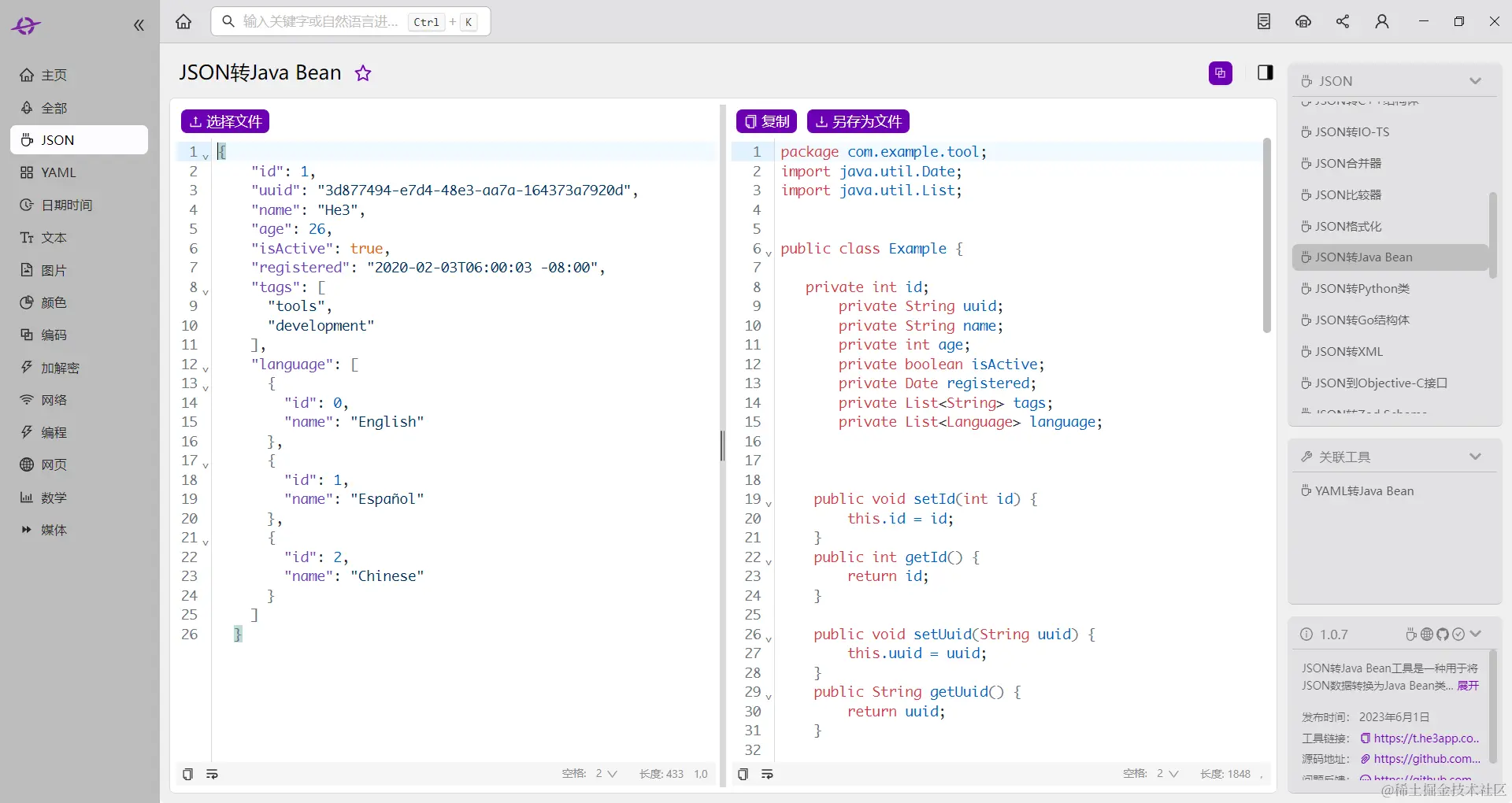Open the document notes icon in the top bar
Image resolution: width=1512 pixels, height=803 pixels.
click(1264, 21)
